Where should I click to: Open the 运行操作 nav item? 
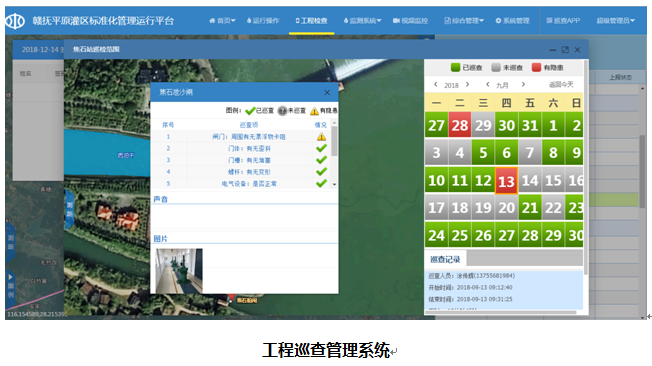click(263, 20)
